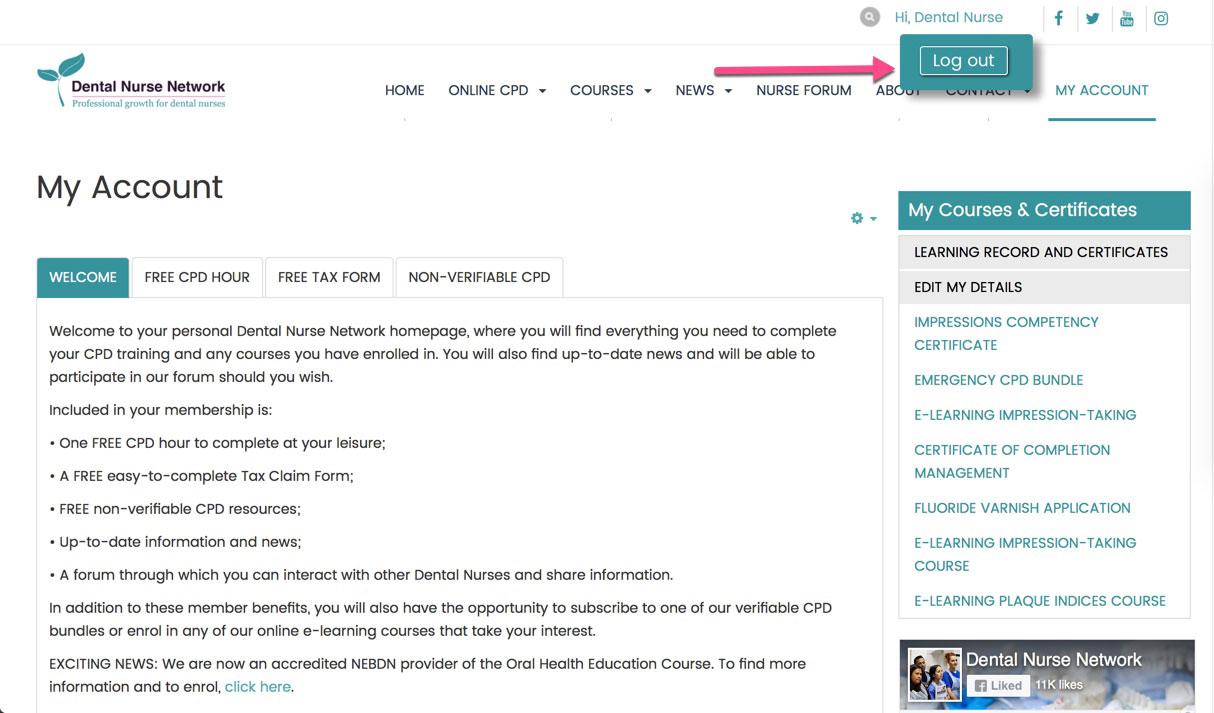Click the Facebook Liked button

[998, 685]
